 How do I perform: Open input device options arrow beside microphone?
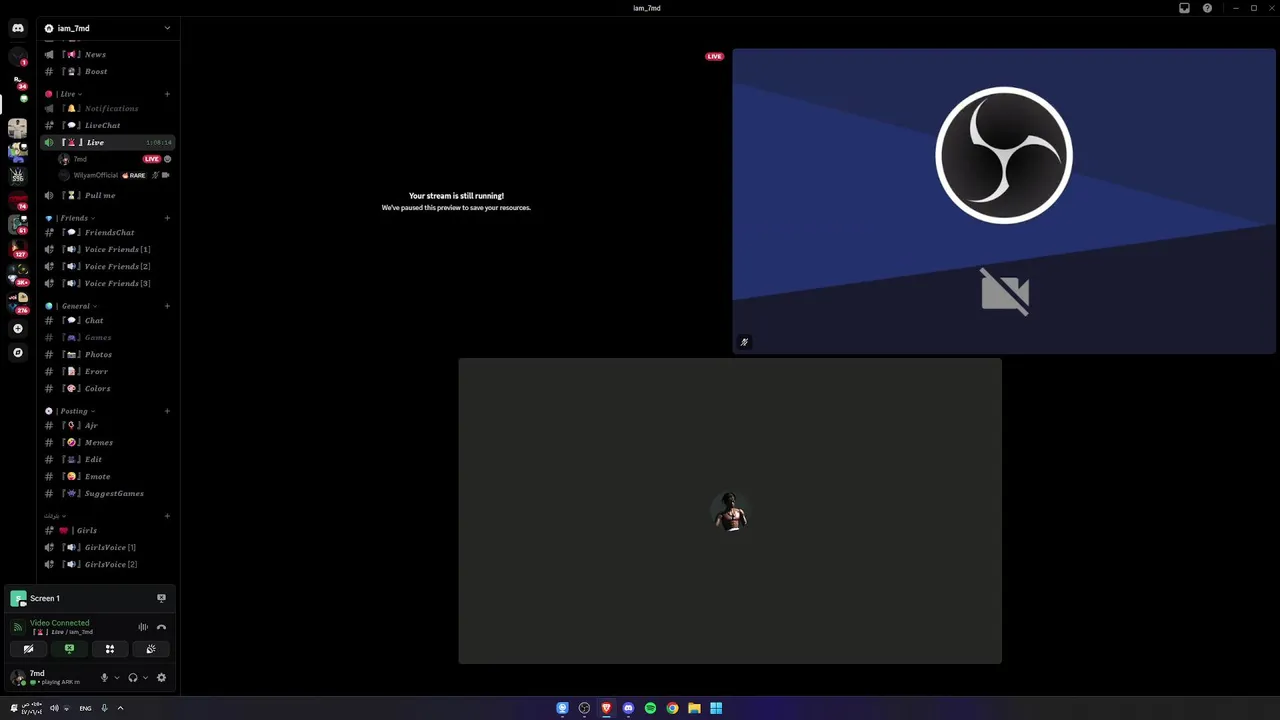(117, 678)
